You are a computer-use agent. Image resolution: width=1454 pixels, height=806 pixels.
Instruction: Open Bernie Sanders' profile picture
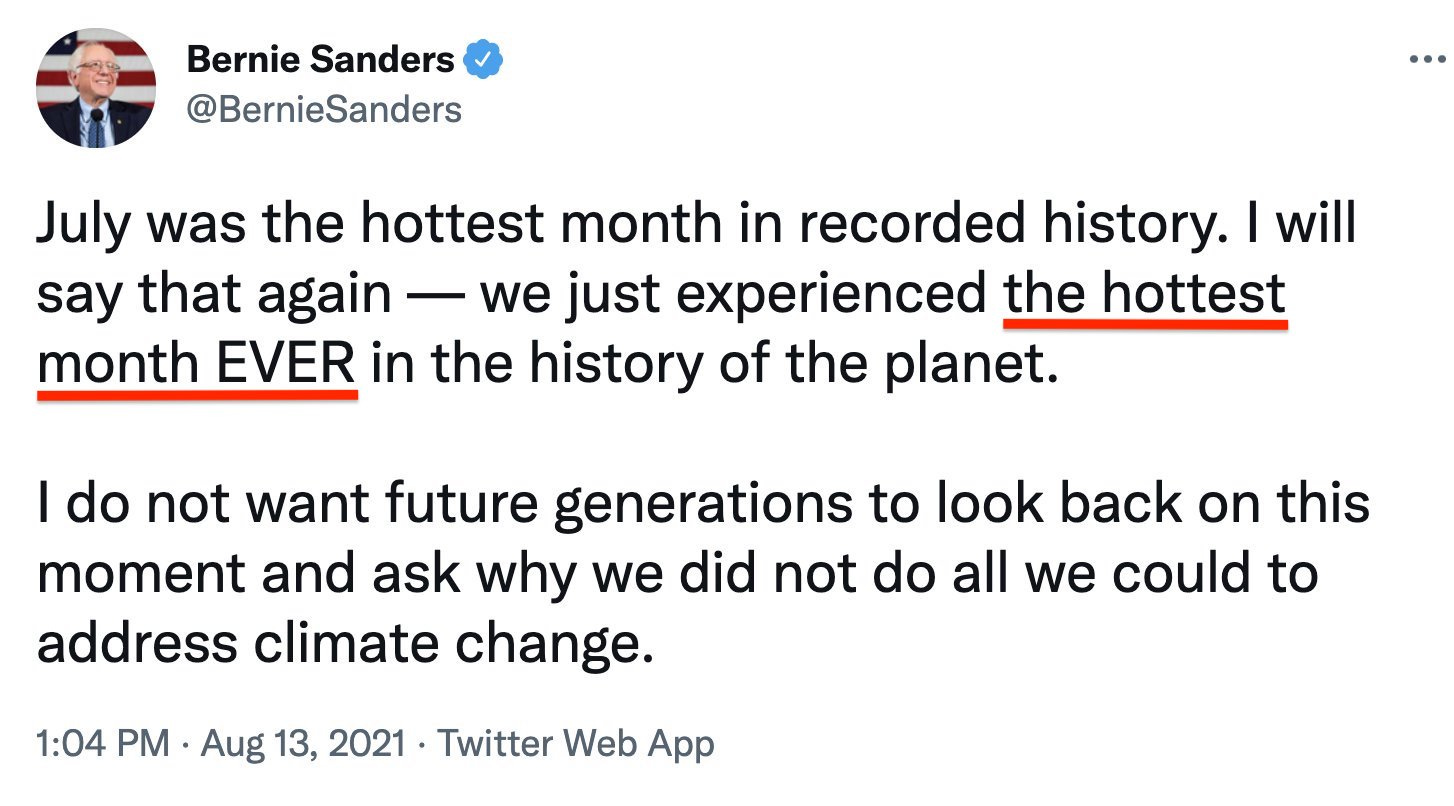point(97,88)
